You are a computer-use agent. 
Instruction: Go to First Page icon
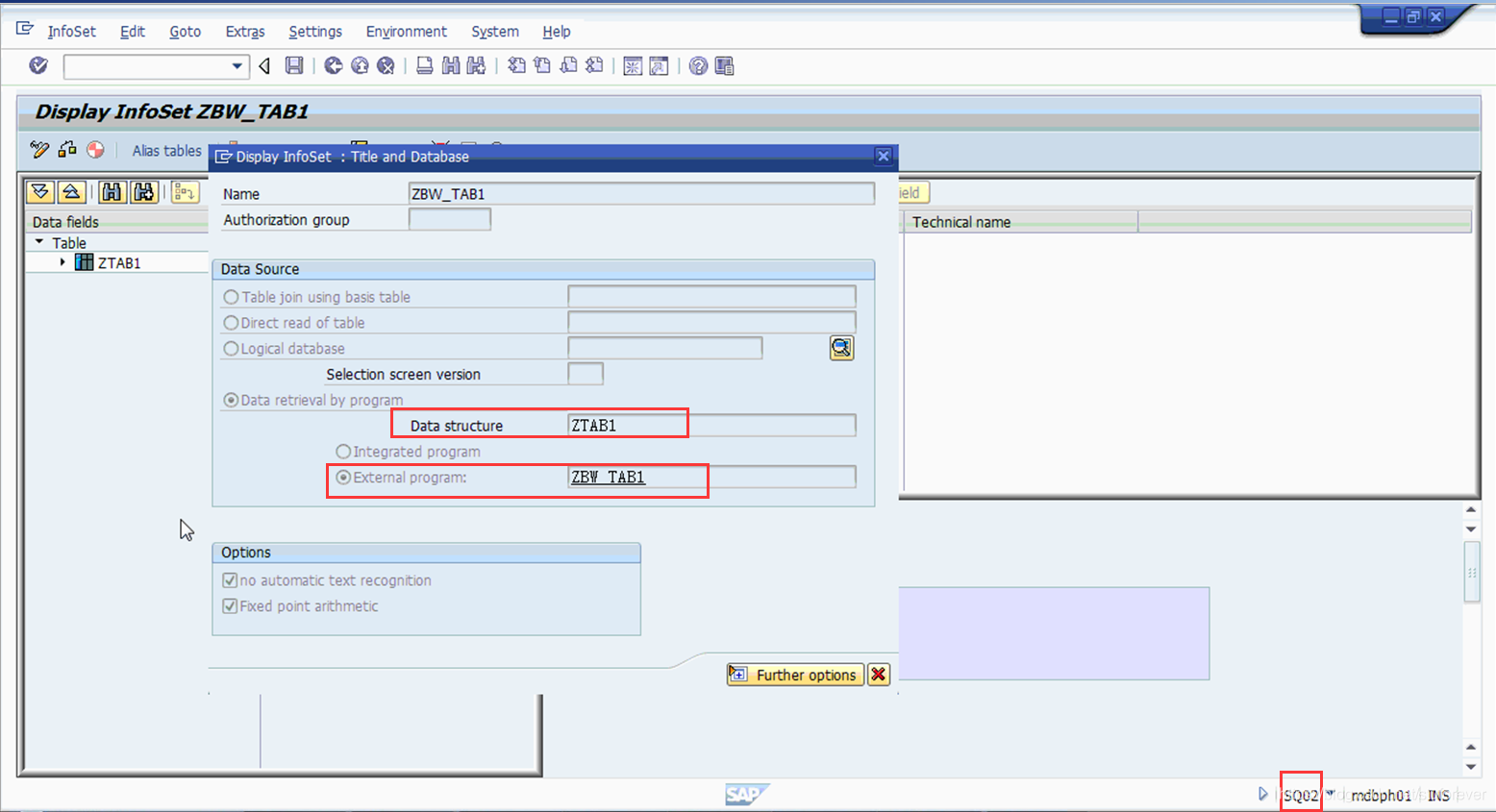(x=516, y=65)
